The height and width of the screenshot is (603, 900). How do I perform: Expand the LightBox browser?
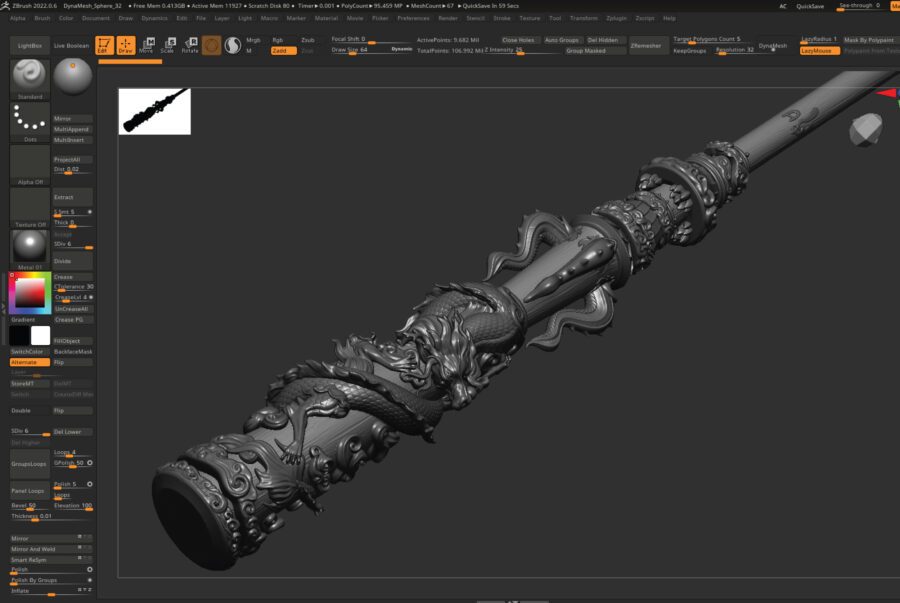(30, 46)
